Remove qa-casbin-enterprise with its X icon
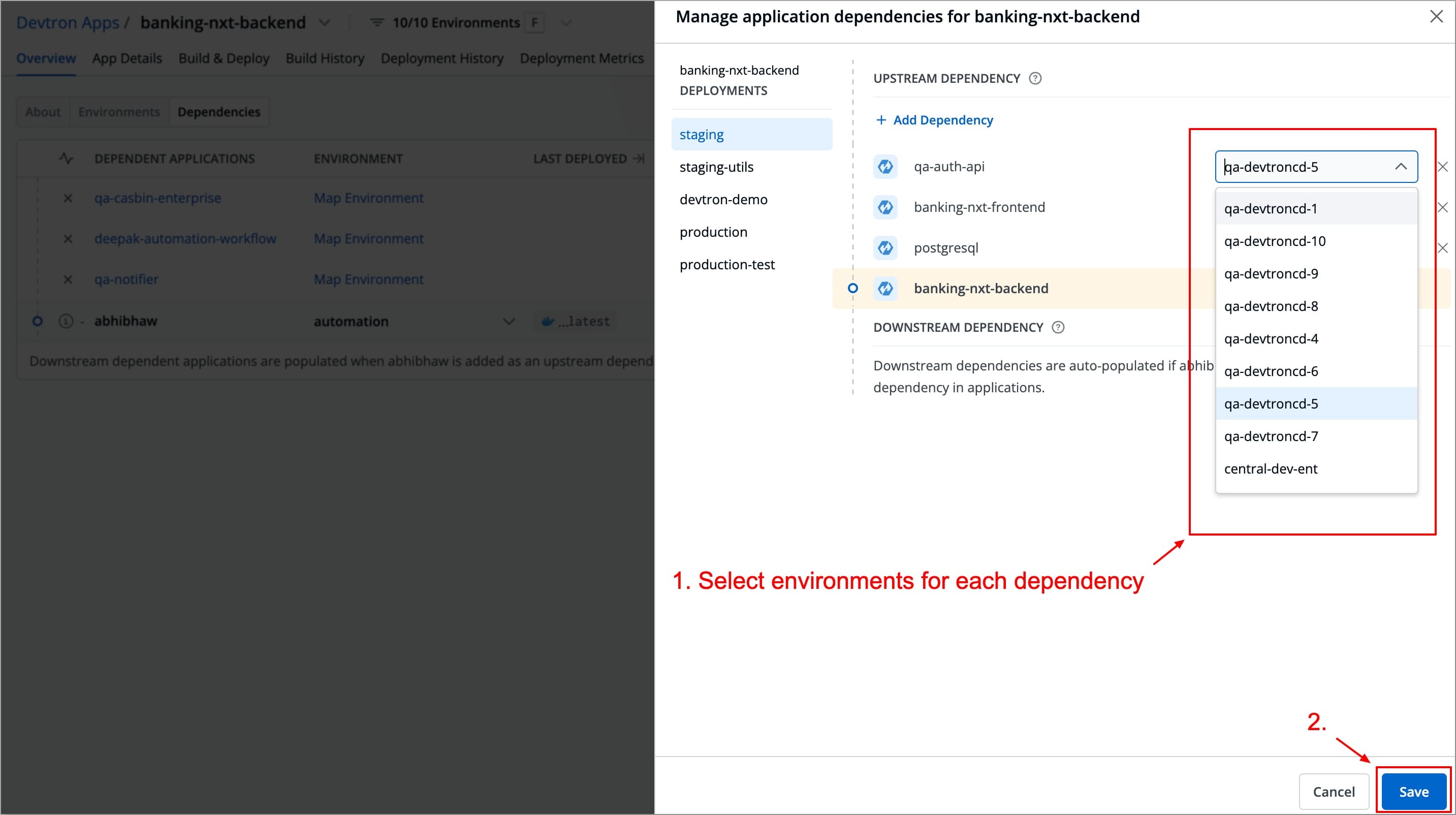1456x815 pixels. coord(68,198)
